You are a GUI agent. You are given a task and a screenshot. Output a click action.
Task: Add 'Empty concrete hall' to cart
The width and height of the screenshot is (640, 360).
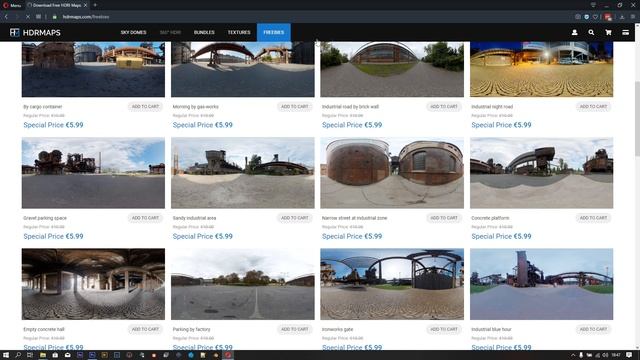click(x=145, y=329)
